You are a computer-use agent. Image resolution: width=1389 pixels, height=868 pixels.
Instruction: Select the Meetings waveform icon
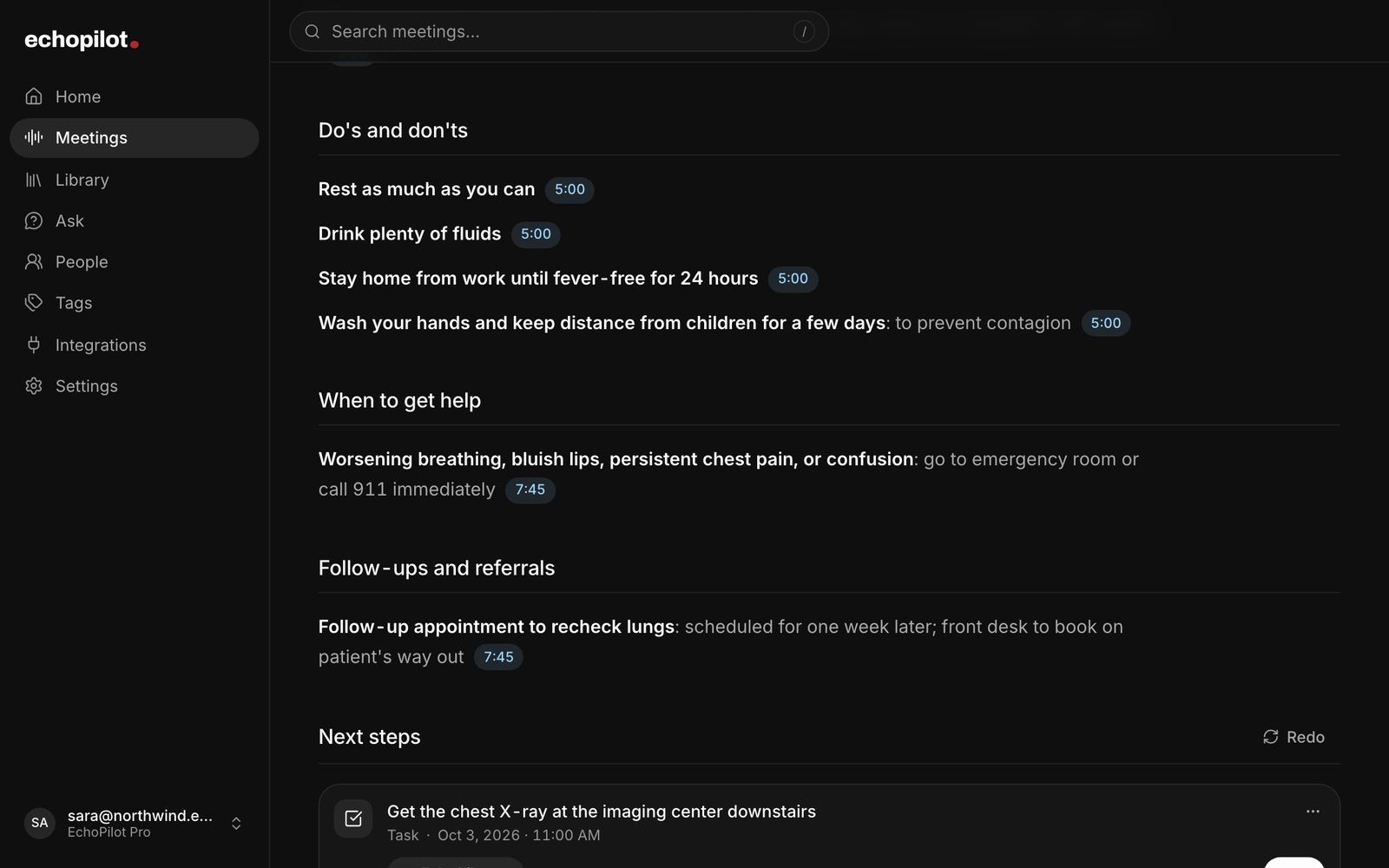coord(34,137)
